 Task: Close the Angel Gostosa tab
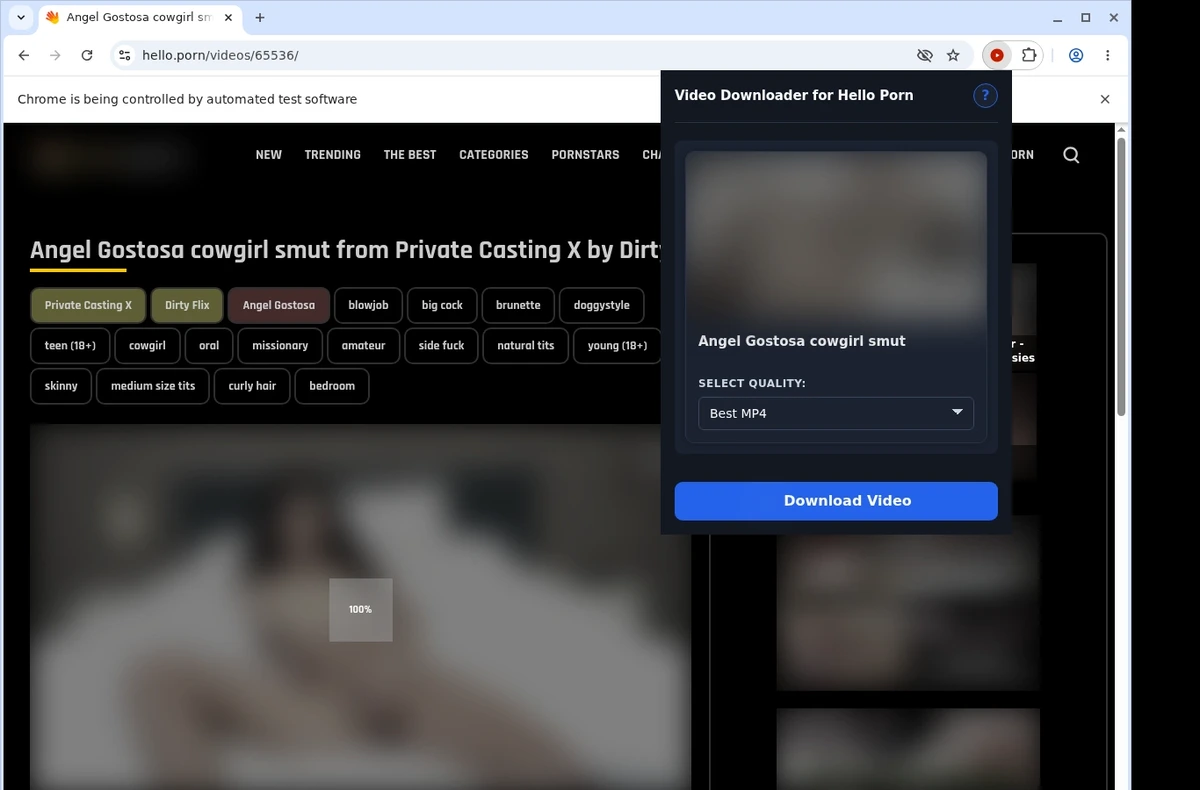pos(228,18)
